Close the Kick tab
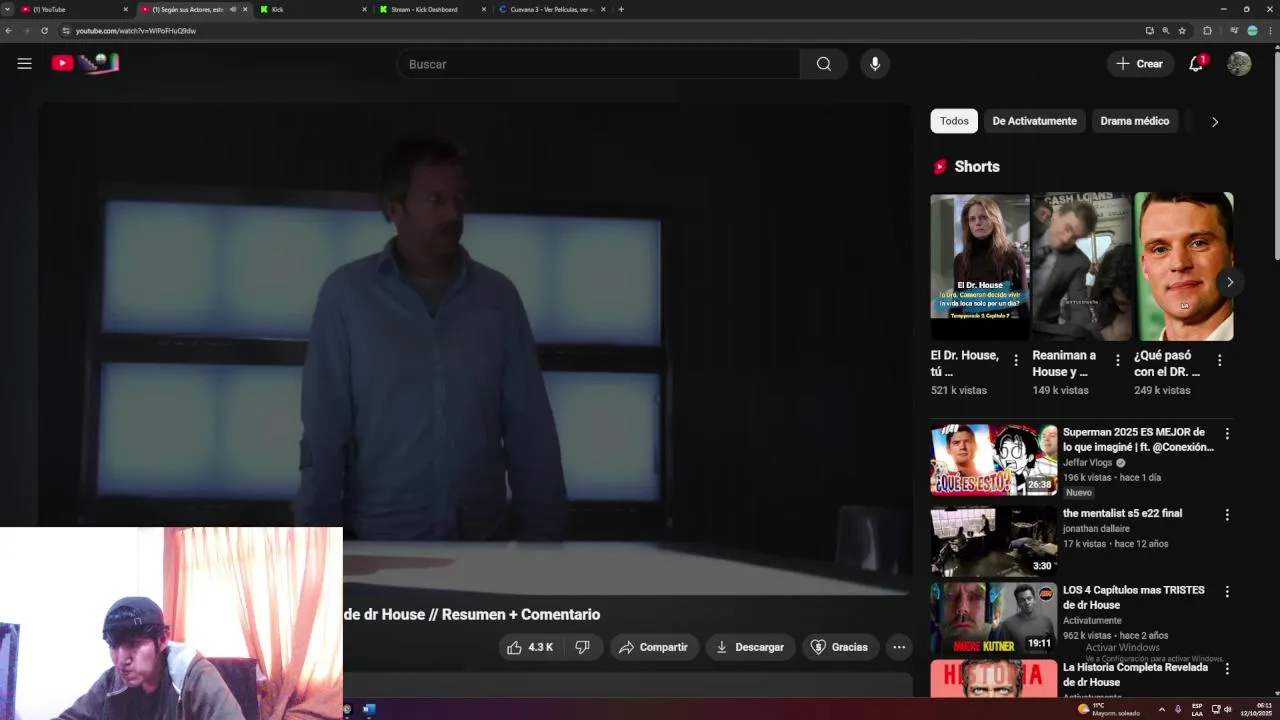The height and width of the screenshot is (720, 1280). 364,9
